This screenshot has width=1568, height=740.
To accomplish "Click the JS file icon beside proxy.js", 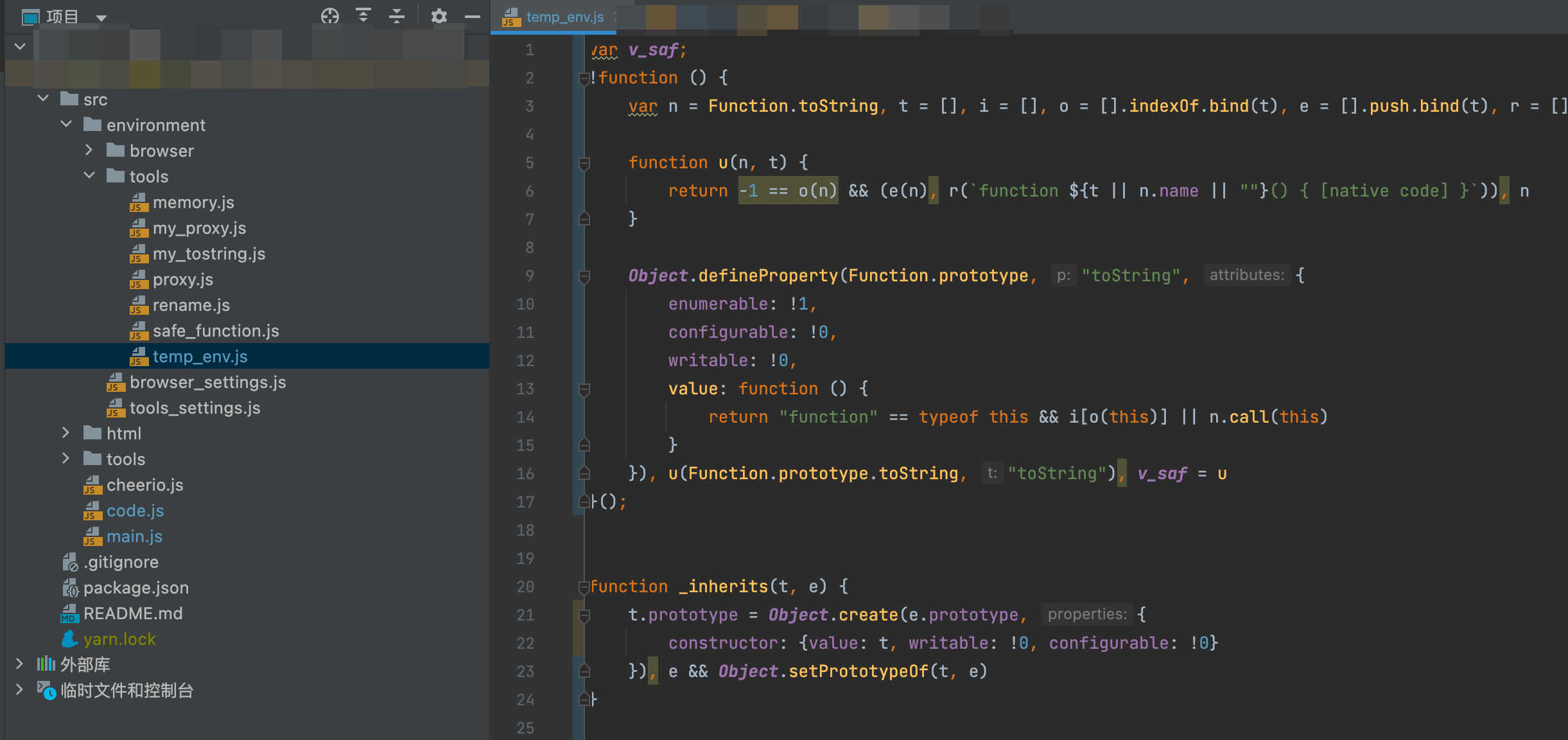I will pyautogui.click(x=139, y=280).
